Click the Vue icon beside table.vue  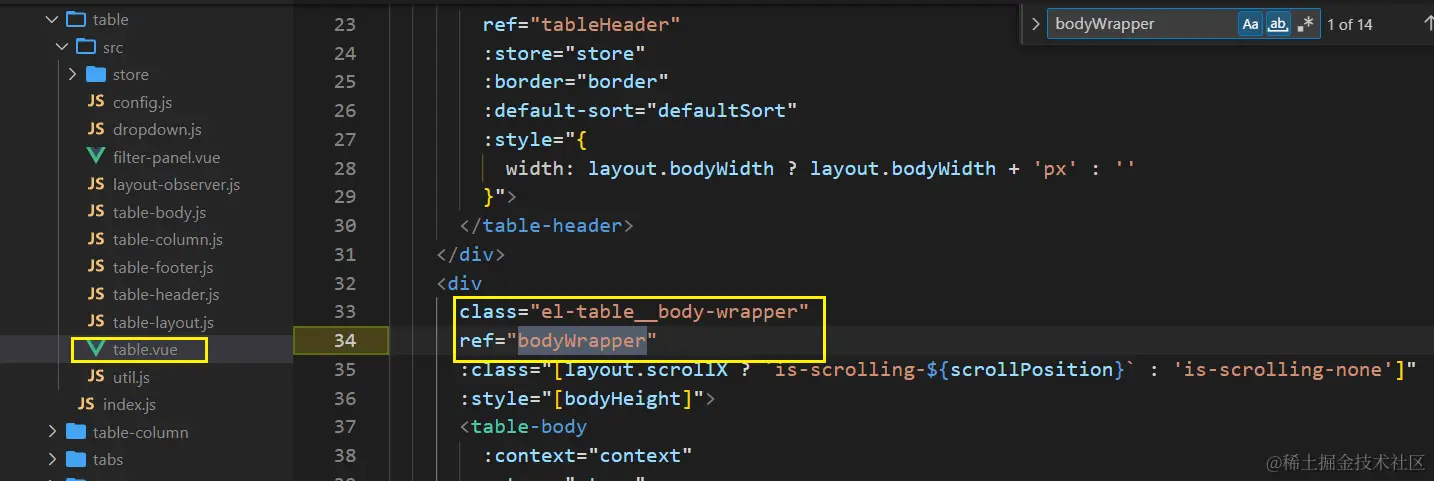pos(96,349)
